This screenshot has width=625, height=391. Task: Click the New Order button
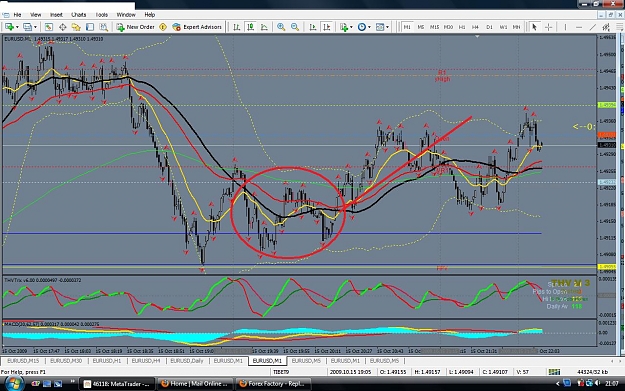point(136,27)
